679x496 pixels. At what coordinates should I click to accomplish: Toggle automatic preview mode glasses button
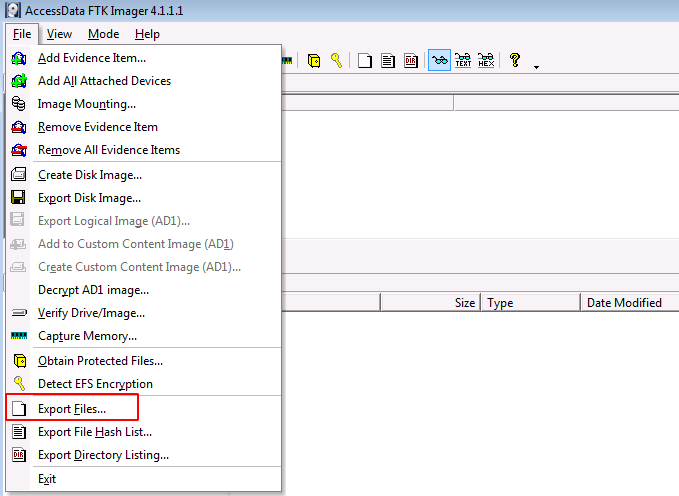pos(439,60)
